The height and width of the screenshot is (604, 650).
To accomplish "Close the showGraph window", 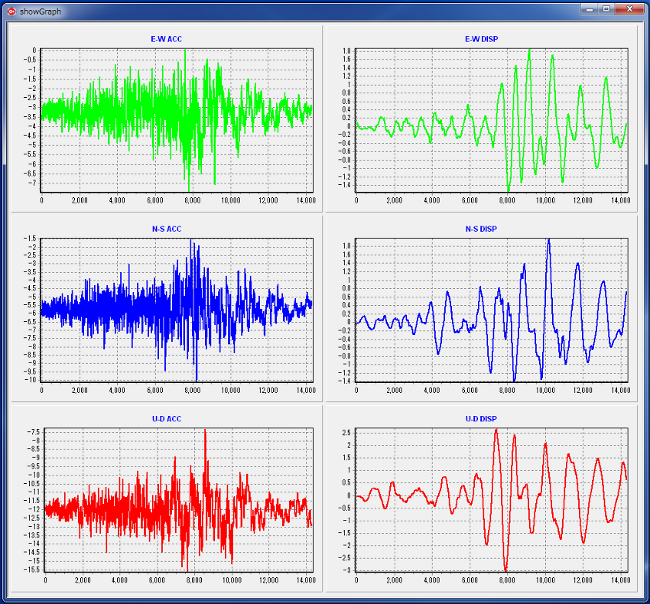I will [629, 9].
